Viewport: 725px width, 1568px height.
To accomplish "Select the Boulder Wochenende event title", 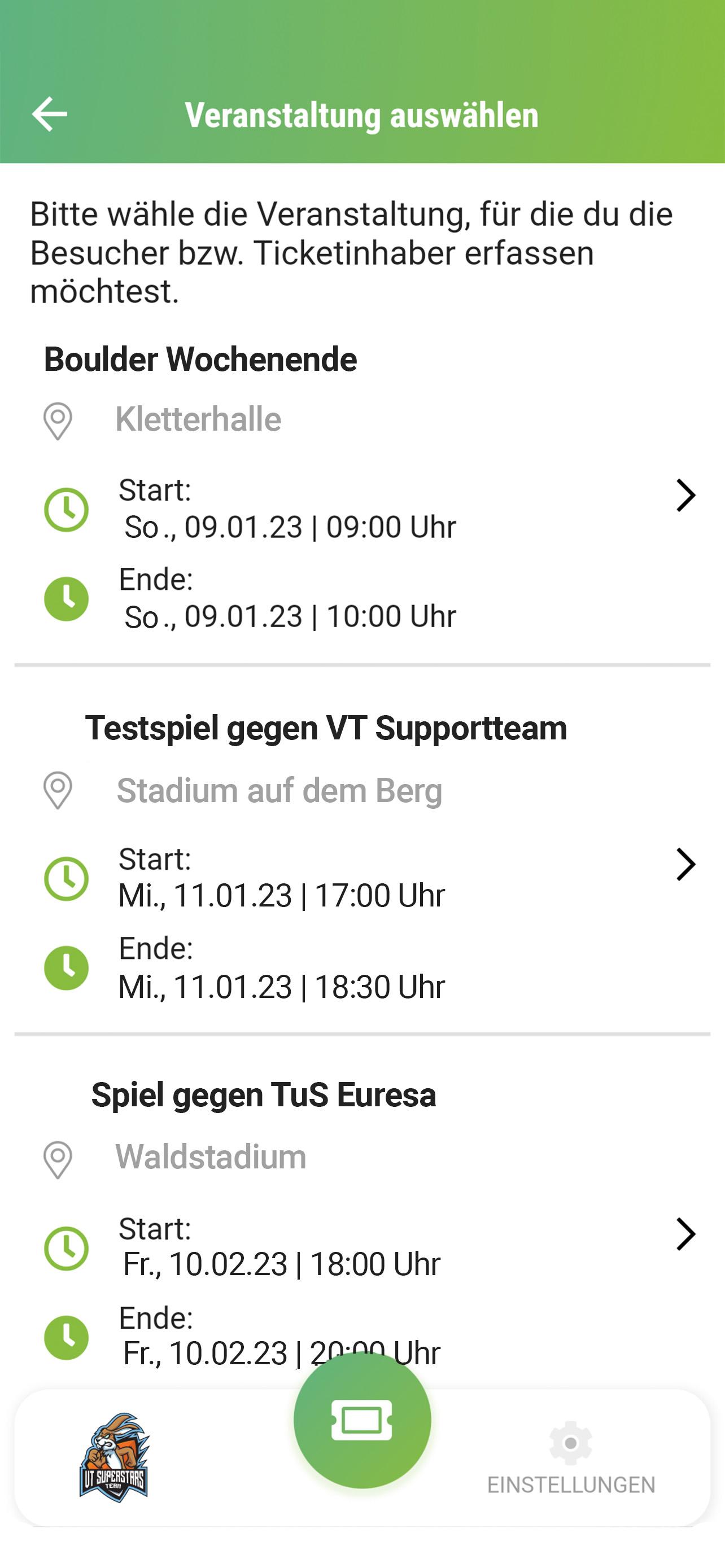I will tap(200, 359).
